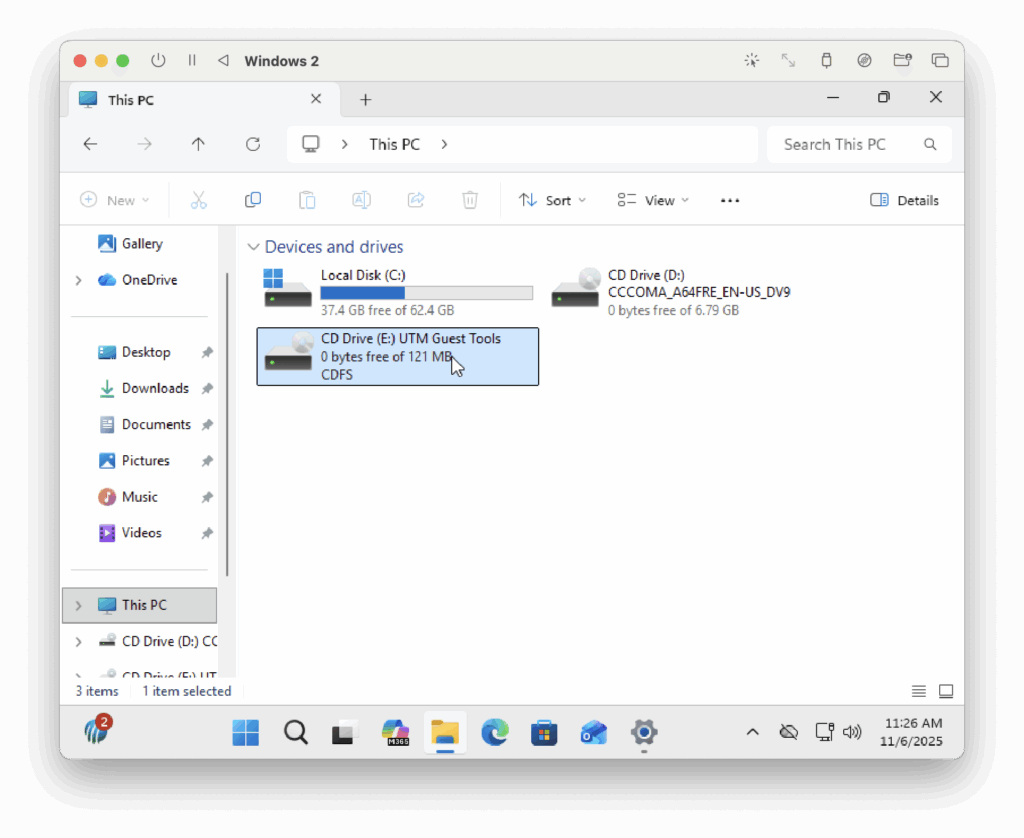The height and width of the screenshot is (838, 1024).
Task: Click the Back navigation arrow
Action: click(90, 144)
